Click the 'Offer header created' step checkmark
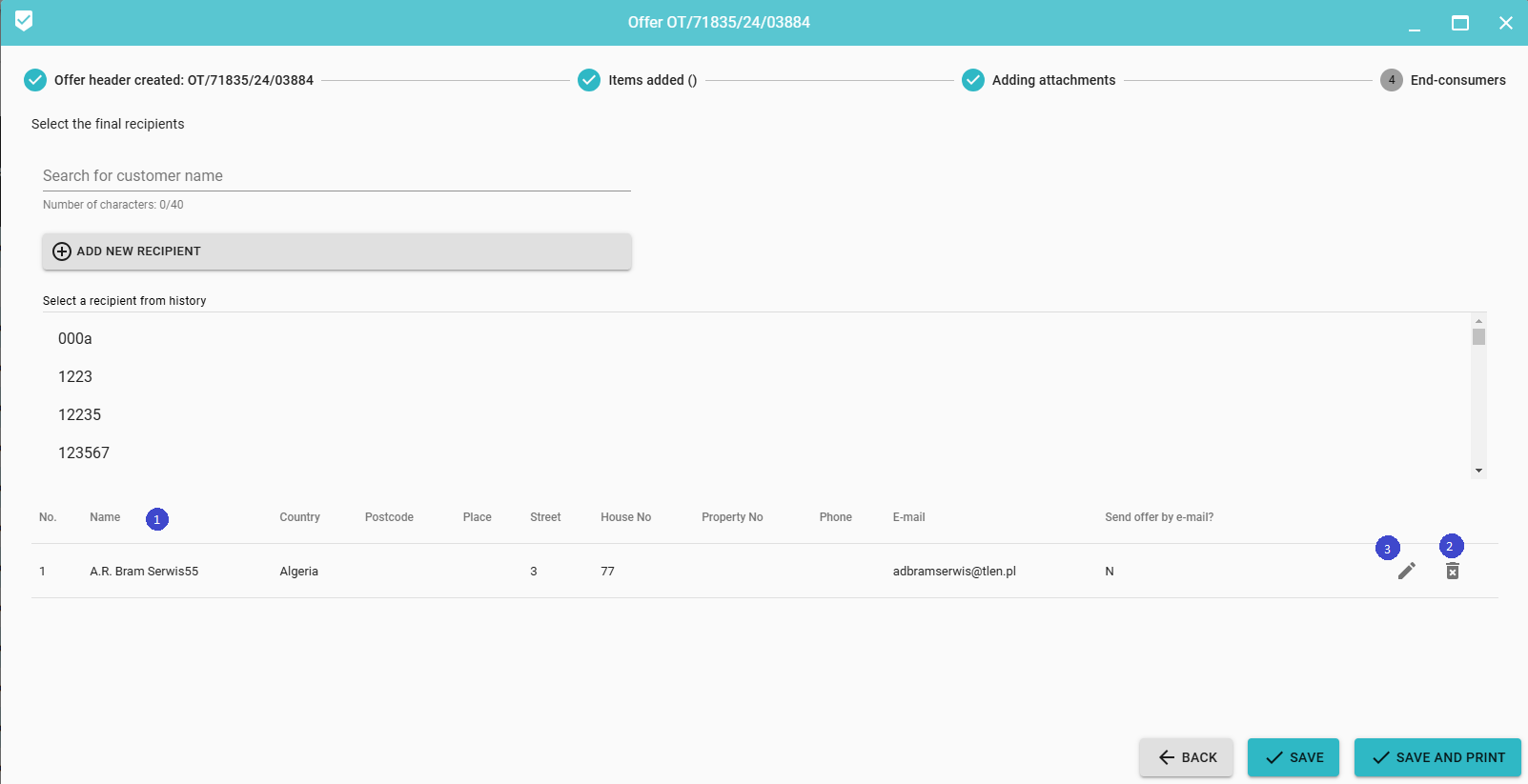Image resolution: width=1528 pixels, height=784 pixels. tap(35, 80)
